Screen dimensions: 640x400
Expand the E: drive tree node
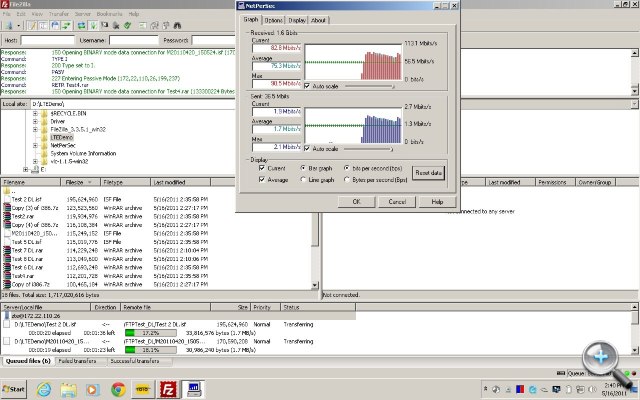25,169
